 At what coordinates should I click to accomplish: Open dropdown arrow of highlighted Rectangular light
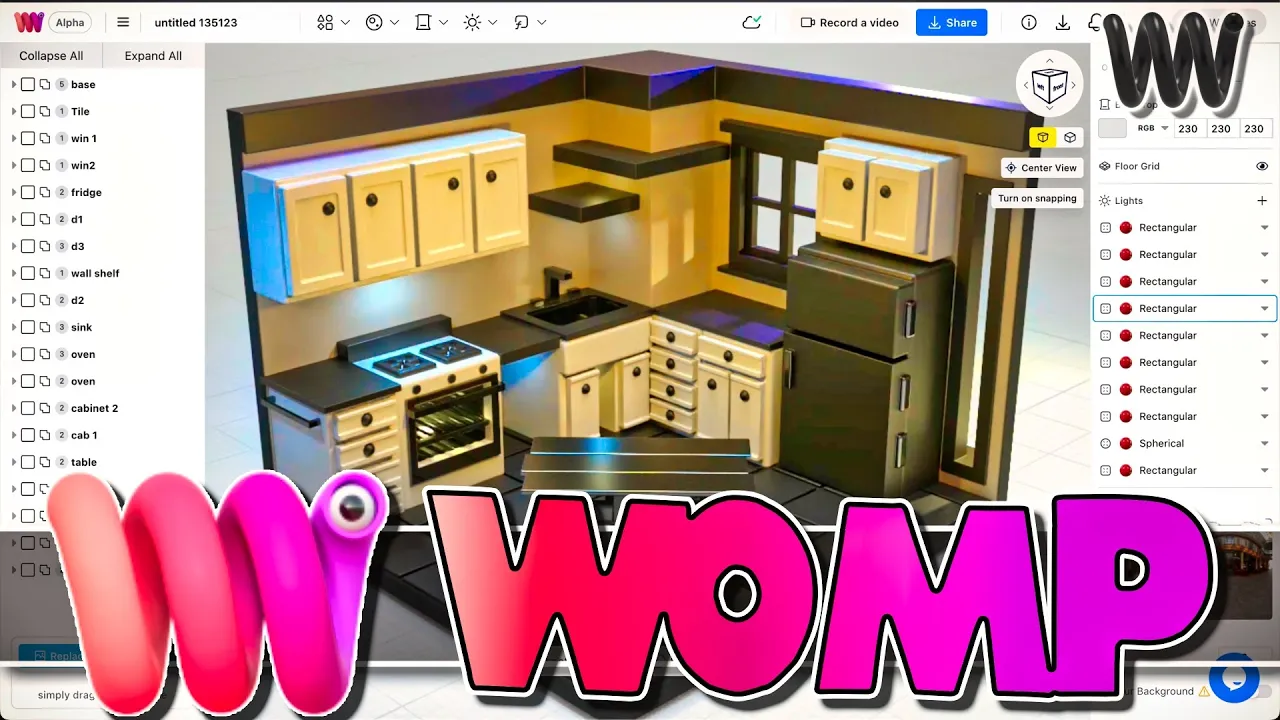pos(1264,308)
